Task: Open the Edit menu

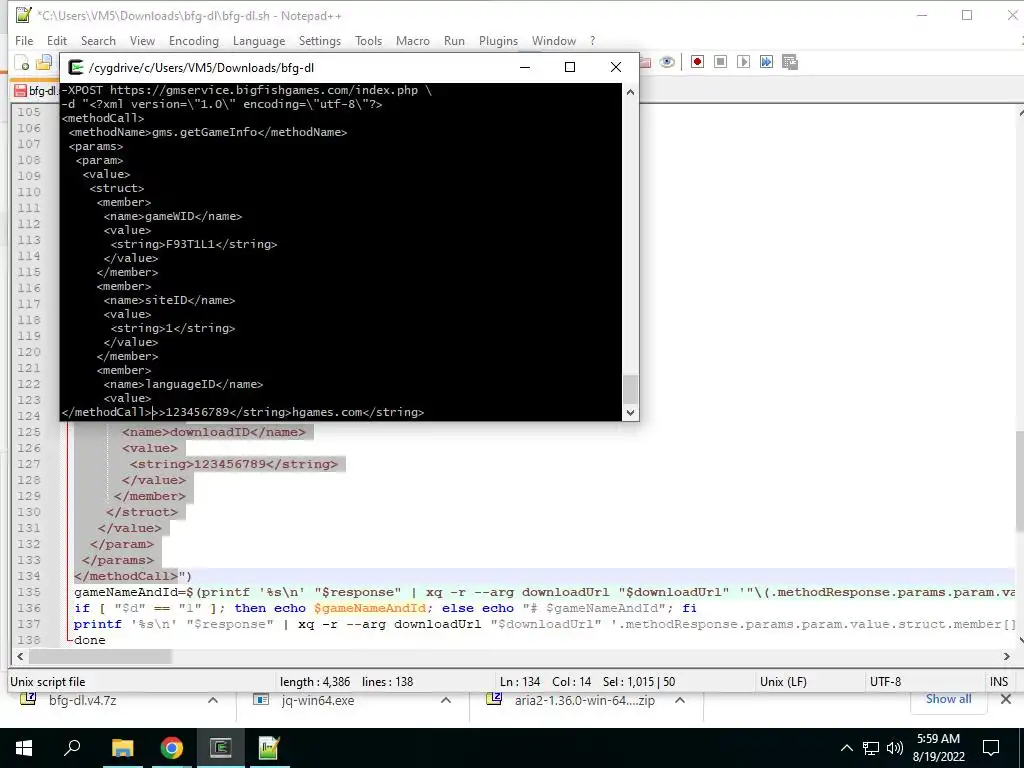Action: tap(57, 40)
